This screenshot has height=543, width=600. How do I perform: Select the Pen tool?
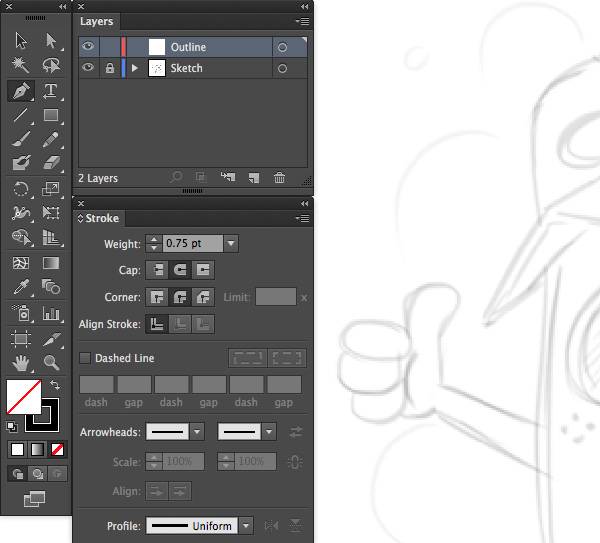tap(20, 92)
